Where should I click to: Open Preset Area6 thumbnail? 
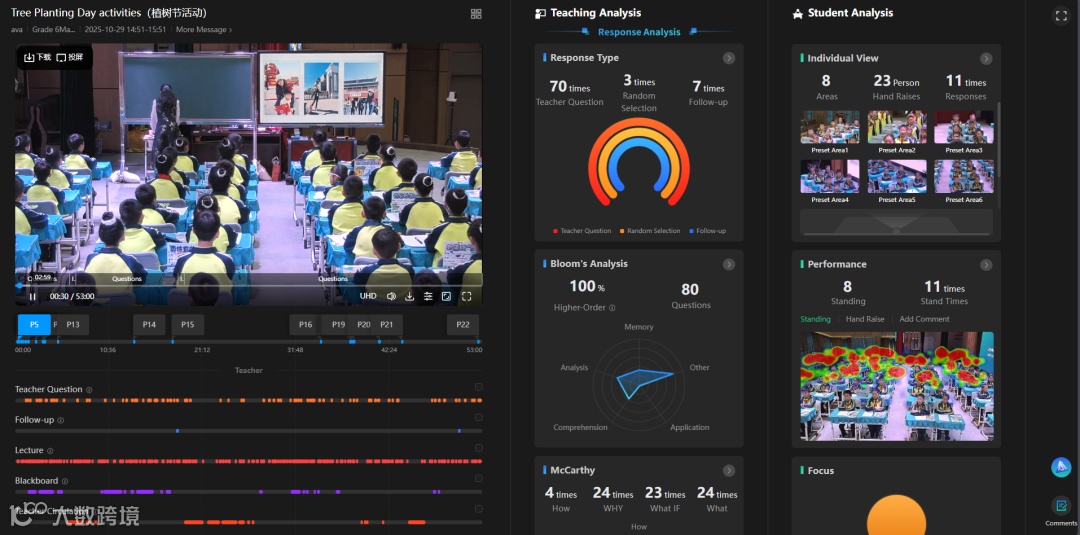(964, 177)
